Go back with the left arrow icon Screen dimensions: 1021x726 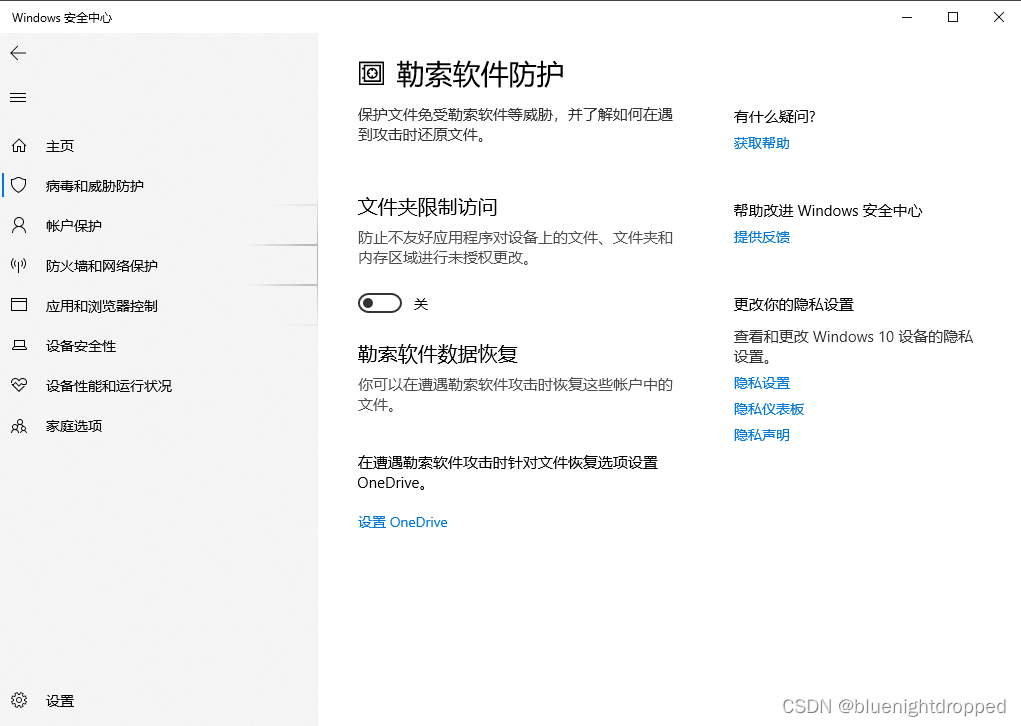click(x=18, y=53)
